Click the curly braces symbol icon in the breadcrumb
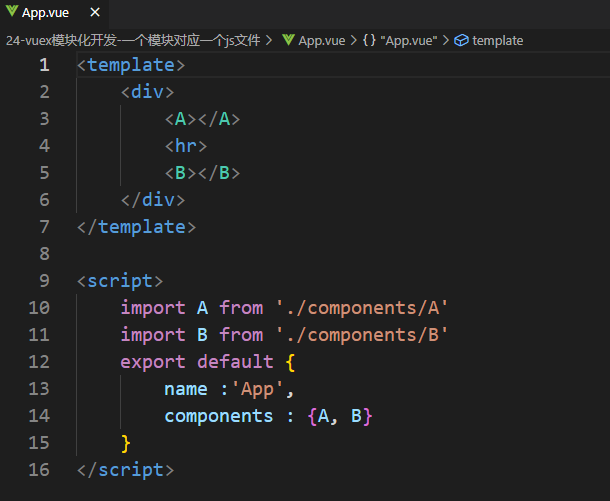 [x=369, y=40]
